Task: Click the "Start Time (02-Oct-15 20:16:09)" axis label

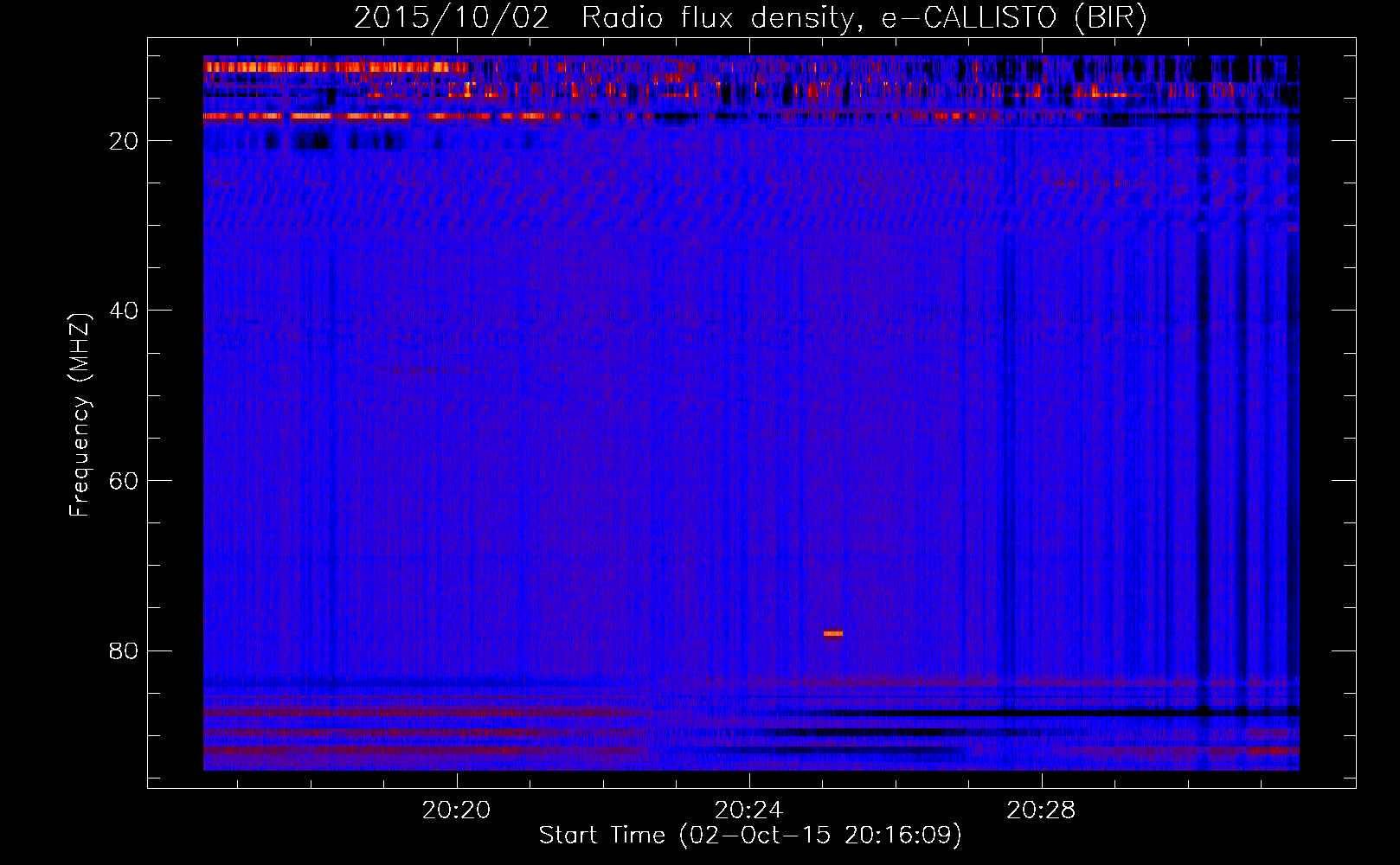Action: [x=750, y=836]
